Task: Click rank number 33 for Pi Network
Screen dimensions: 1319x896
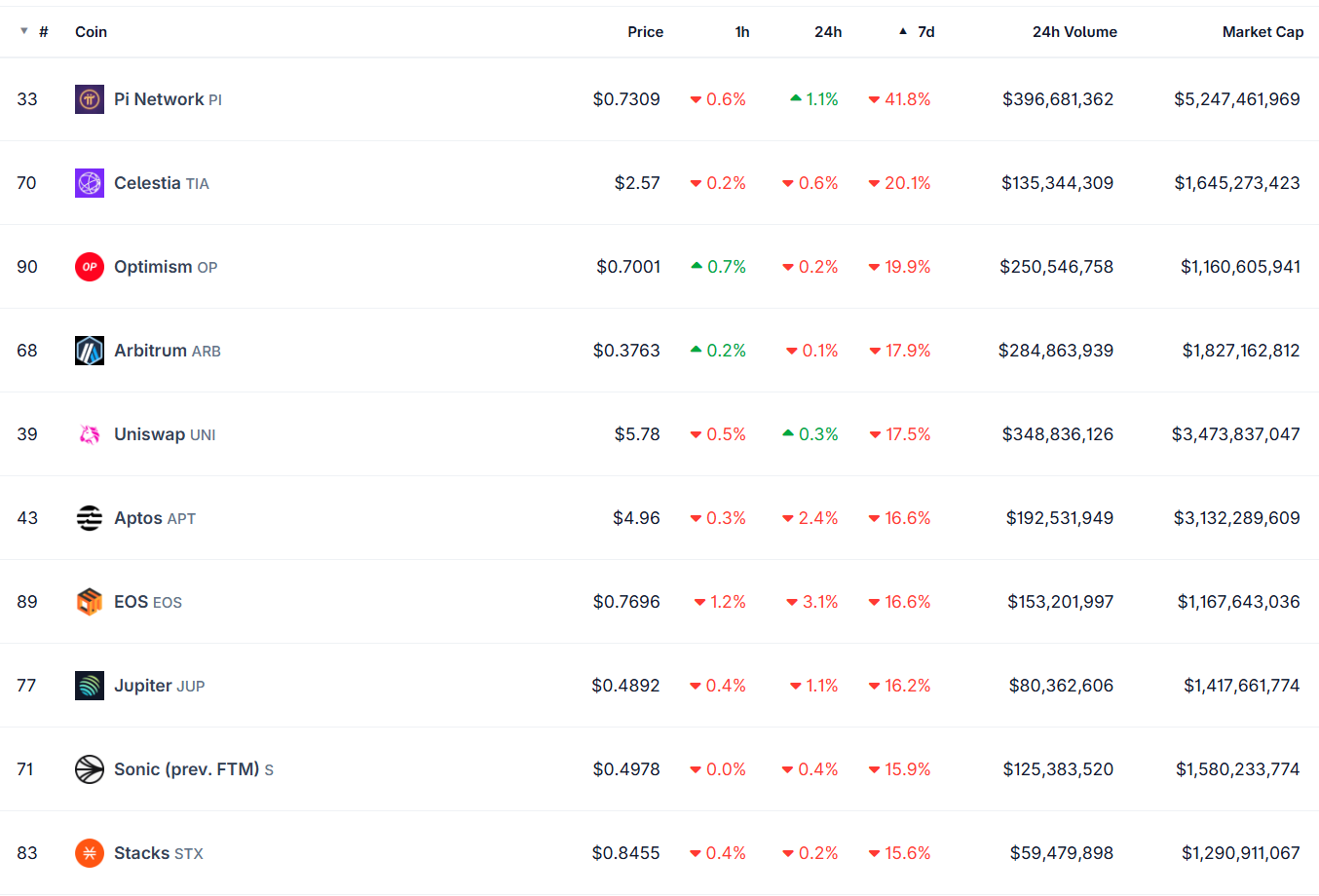Action: (x=27, y=99)
